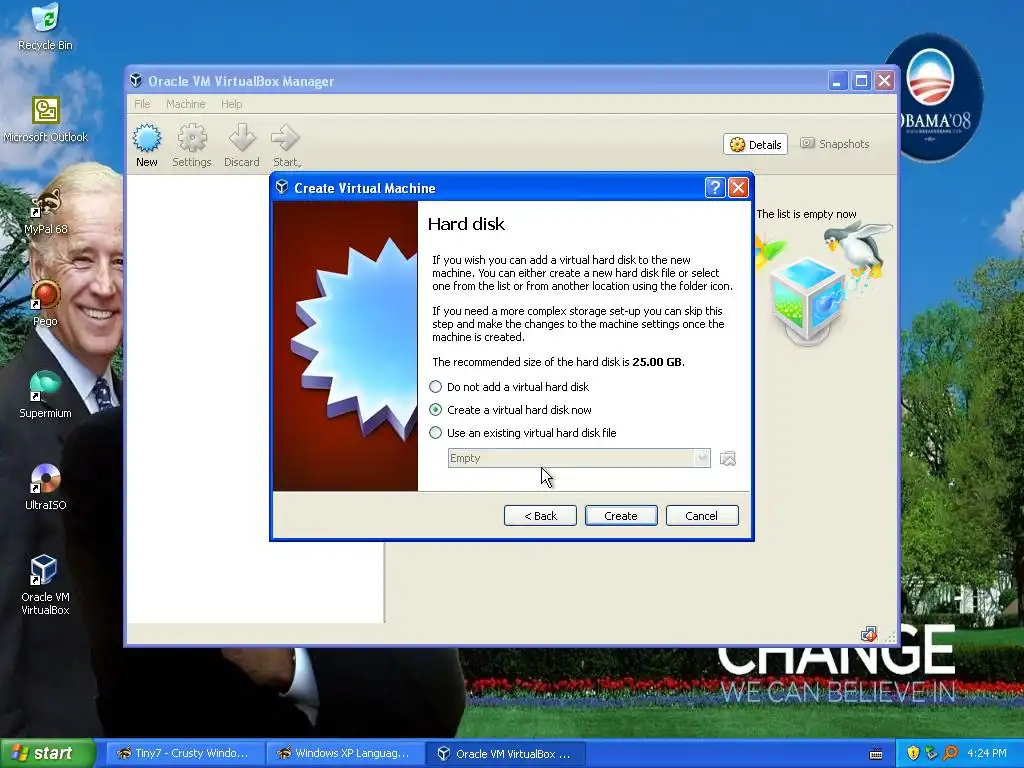Click the dialog help question mark icon
Image resolution: width=1024 pixels, height=768 pixels.
[x=715, y=188]
